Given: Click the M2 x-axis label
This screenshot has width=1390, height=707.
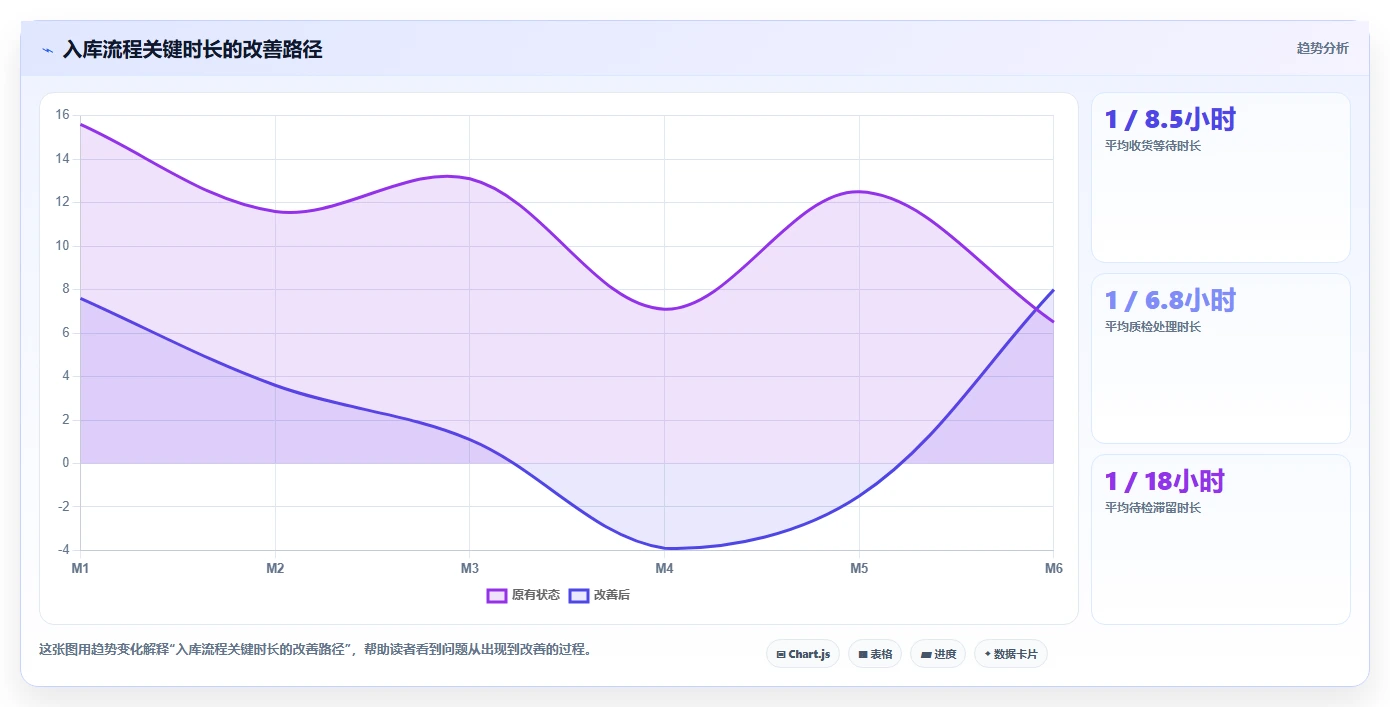Looking at the screenshot, I should [275, 568].
